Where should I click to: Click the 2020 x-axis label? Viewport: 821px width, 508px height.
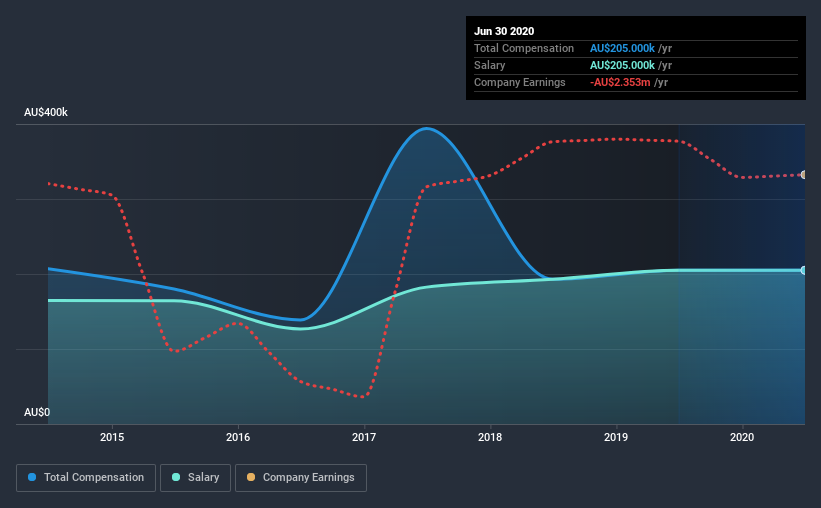(742, 437)
